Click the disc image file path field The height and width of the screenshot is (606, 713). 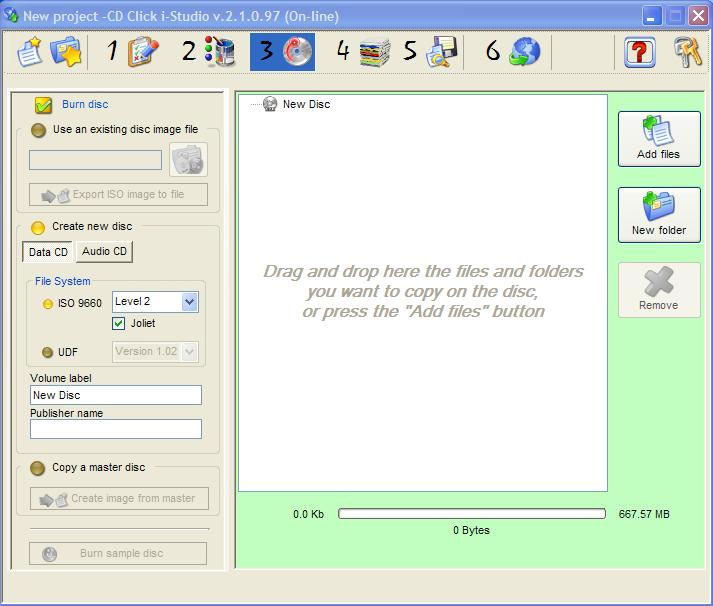coord(95,160)
